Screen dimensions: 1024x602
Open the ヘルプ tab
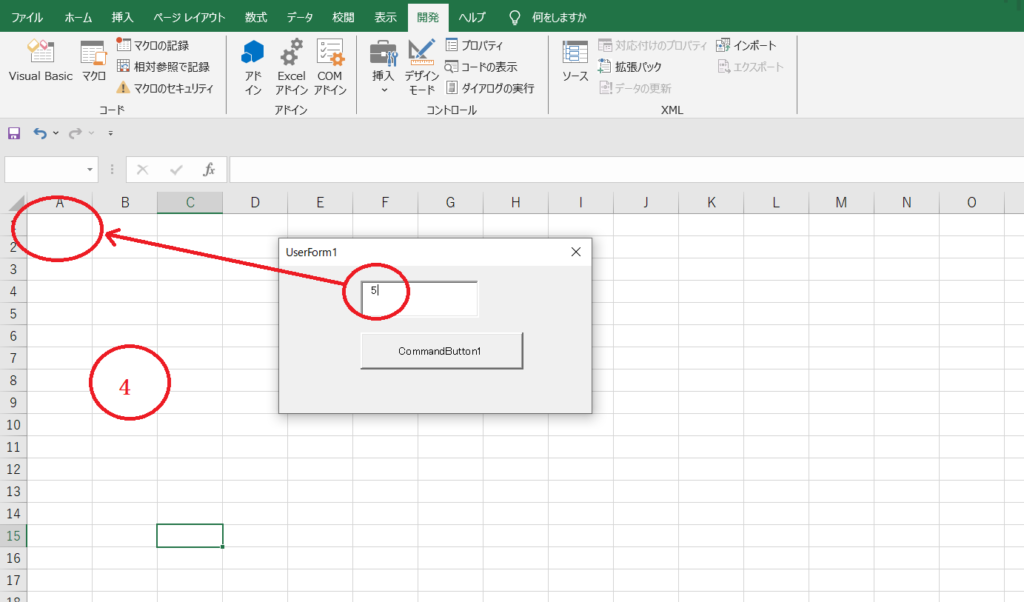click(472, 17)
